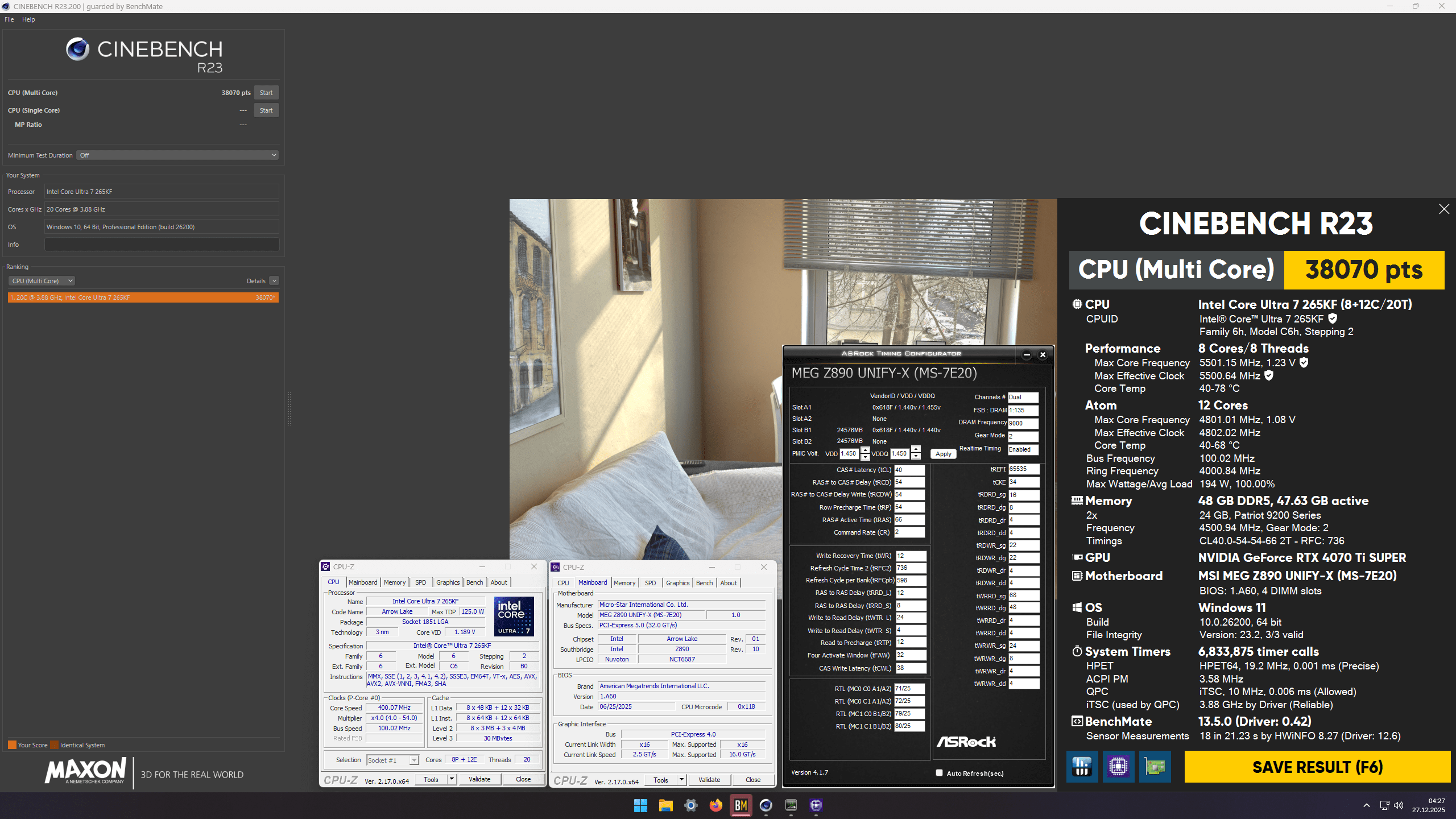
Task: Click the Save Result (F6) button
Action: coord(1317,767)
